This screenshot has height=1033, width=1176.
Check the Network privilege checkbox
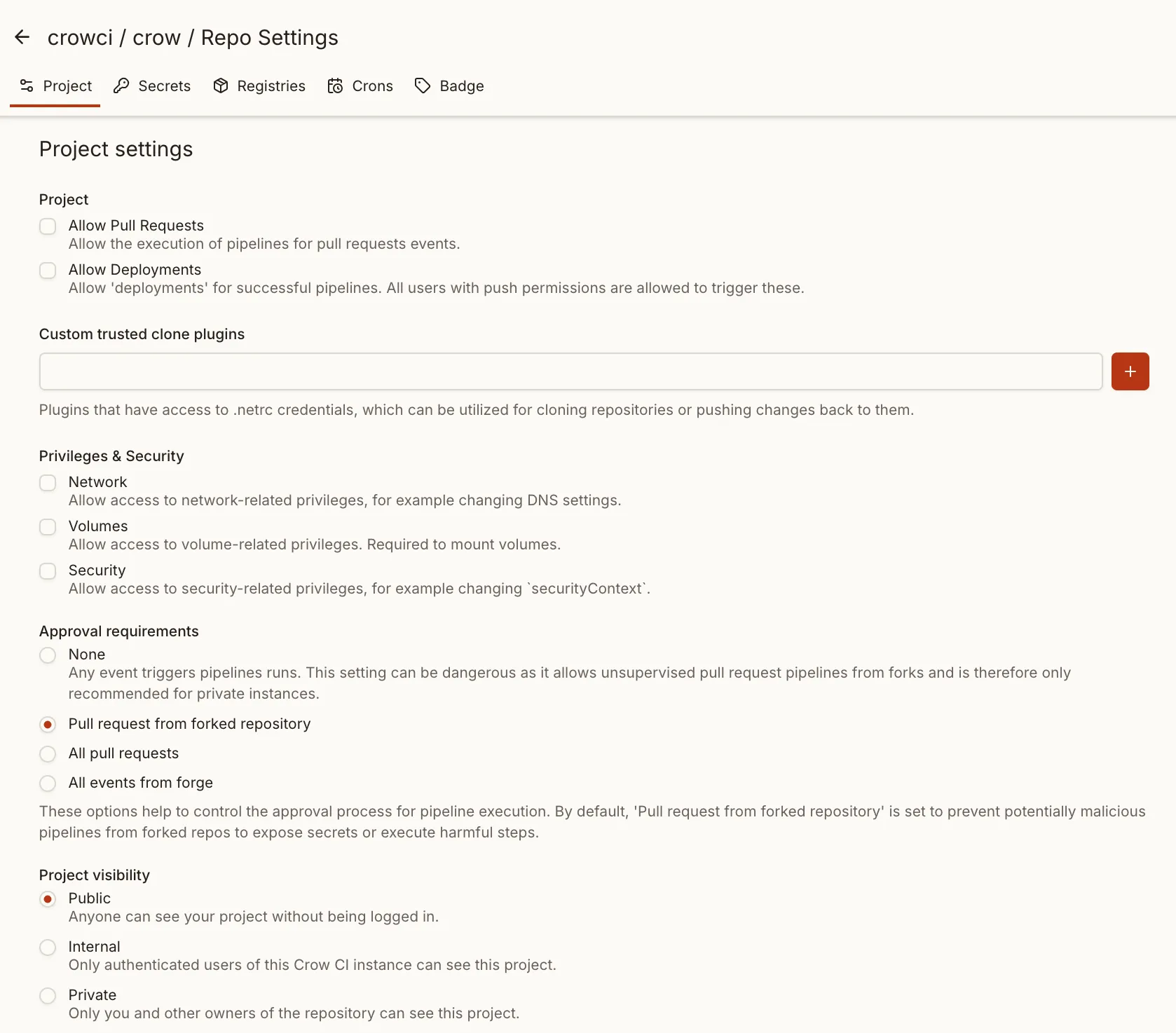coord(47,482)
